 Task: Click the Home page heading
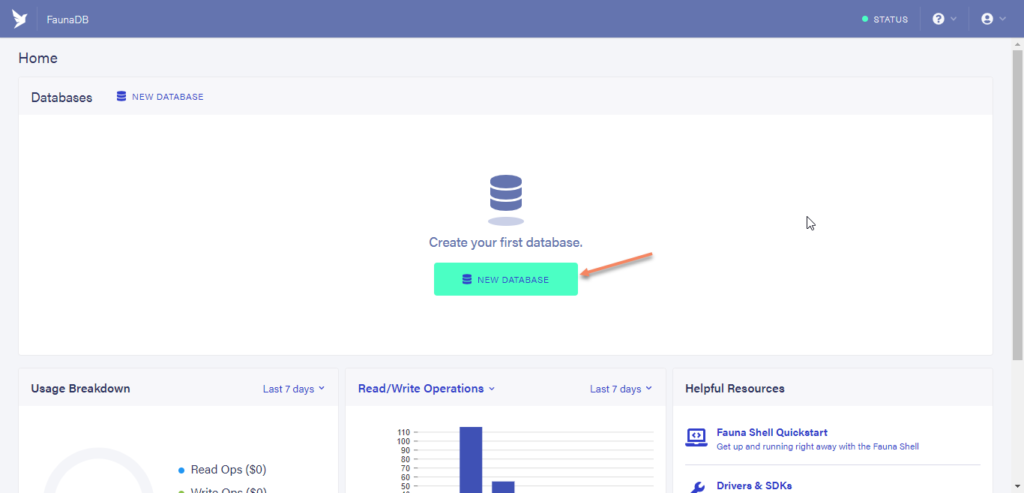[38, 58]
